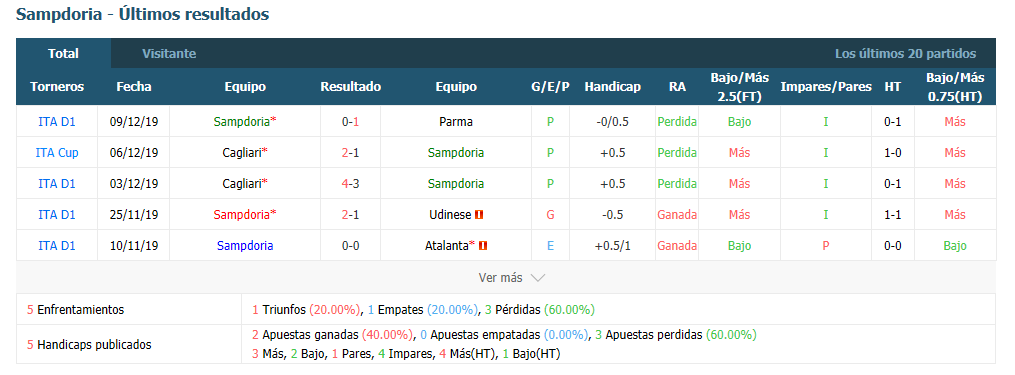Viewport: 1015px width, 375px height.
Task: Click the Parma team name
Action: pos(456,122)
